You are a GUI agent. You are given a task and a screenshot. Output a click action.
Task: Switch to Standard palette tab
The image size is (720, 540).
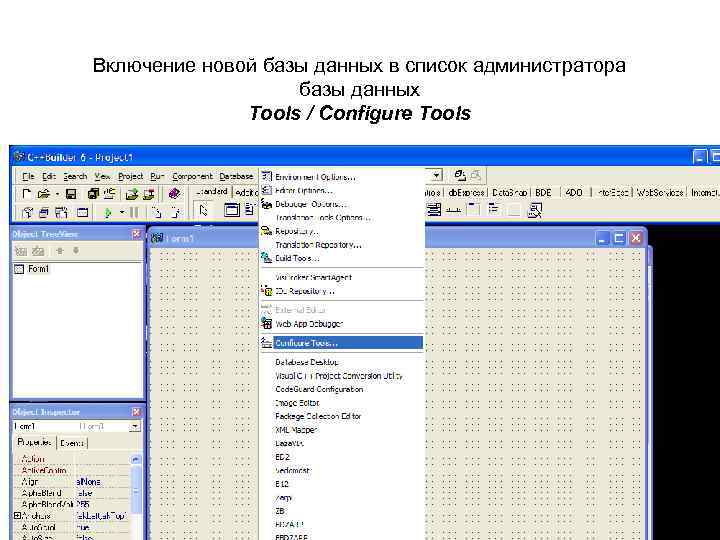click(212, 191)
